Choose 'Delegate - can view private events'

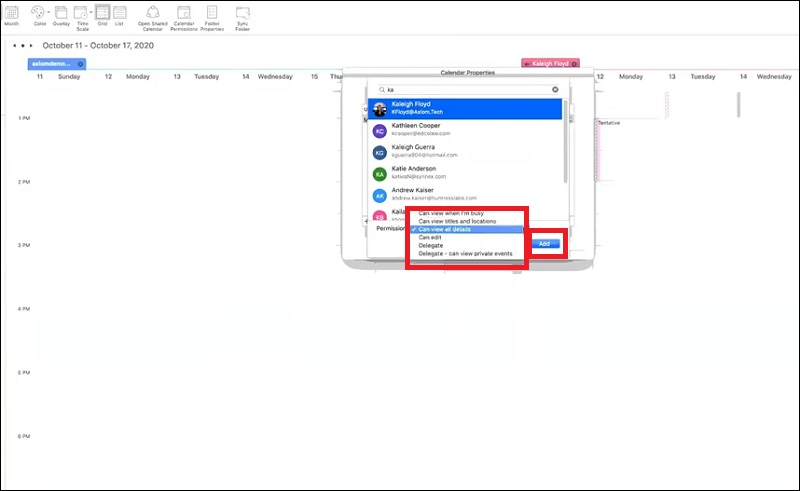click(x=466, y=254)
